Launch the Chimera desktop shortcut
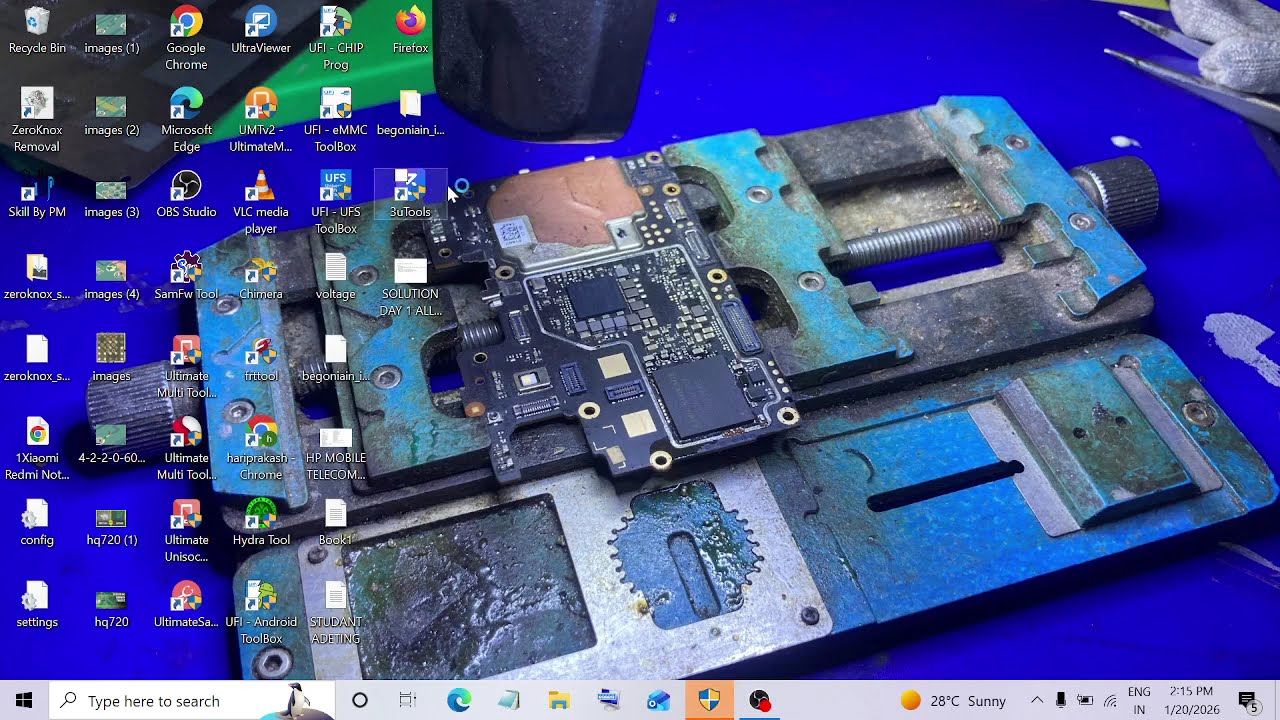 261,276
